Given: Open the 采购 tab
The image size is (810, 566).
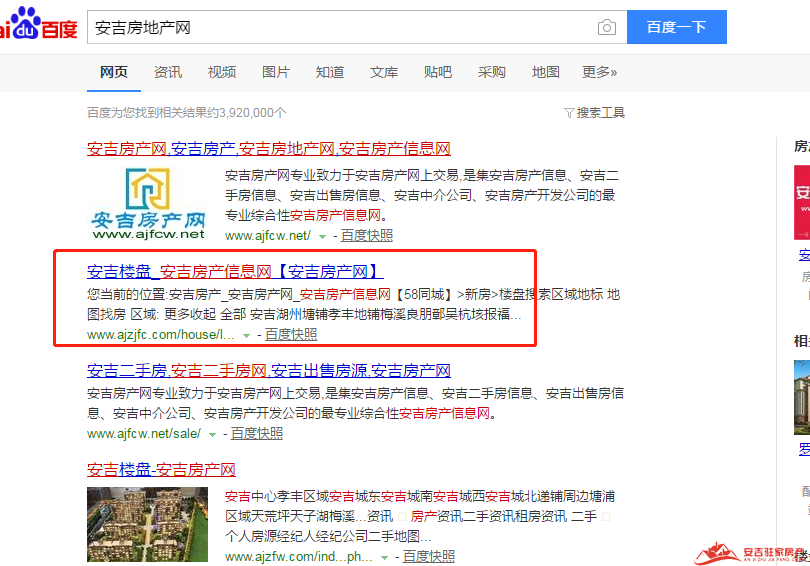Looking at the screenshot, I should tap(492, 72).
